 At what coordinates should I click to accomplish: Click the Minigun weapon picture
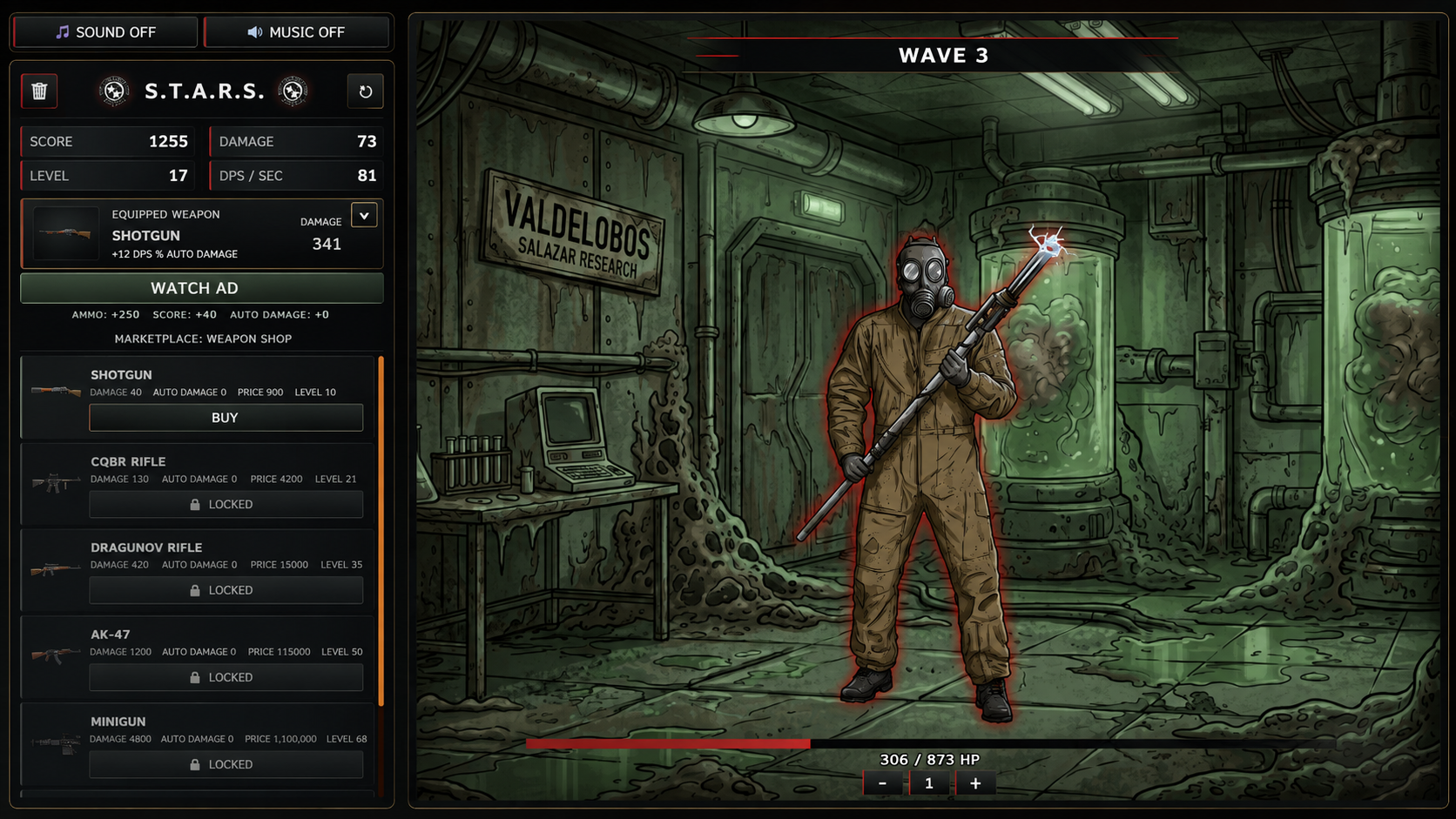[x=56, y=742]
